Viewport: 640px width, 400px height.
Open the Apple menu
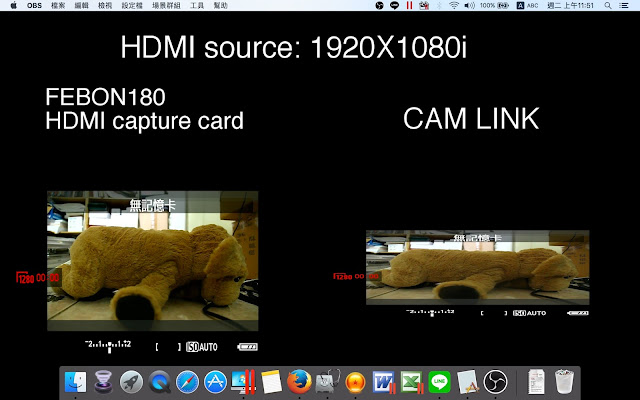click(x=13, y=5)
